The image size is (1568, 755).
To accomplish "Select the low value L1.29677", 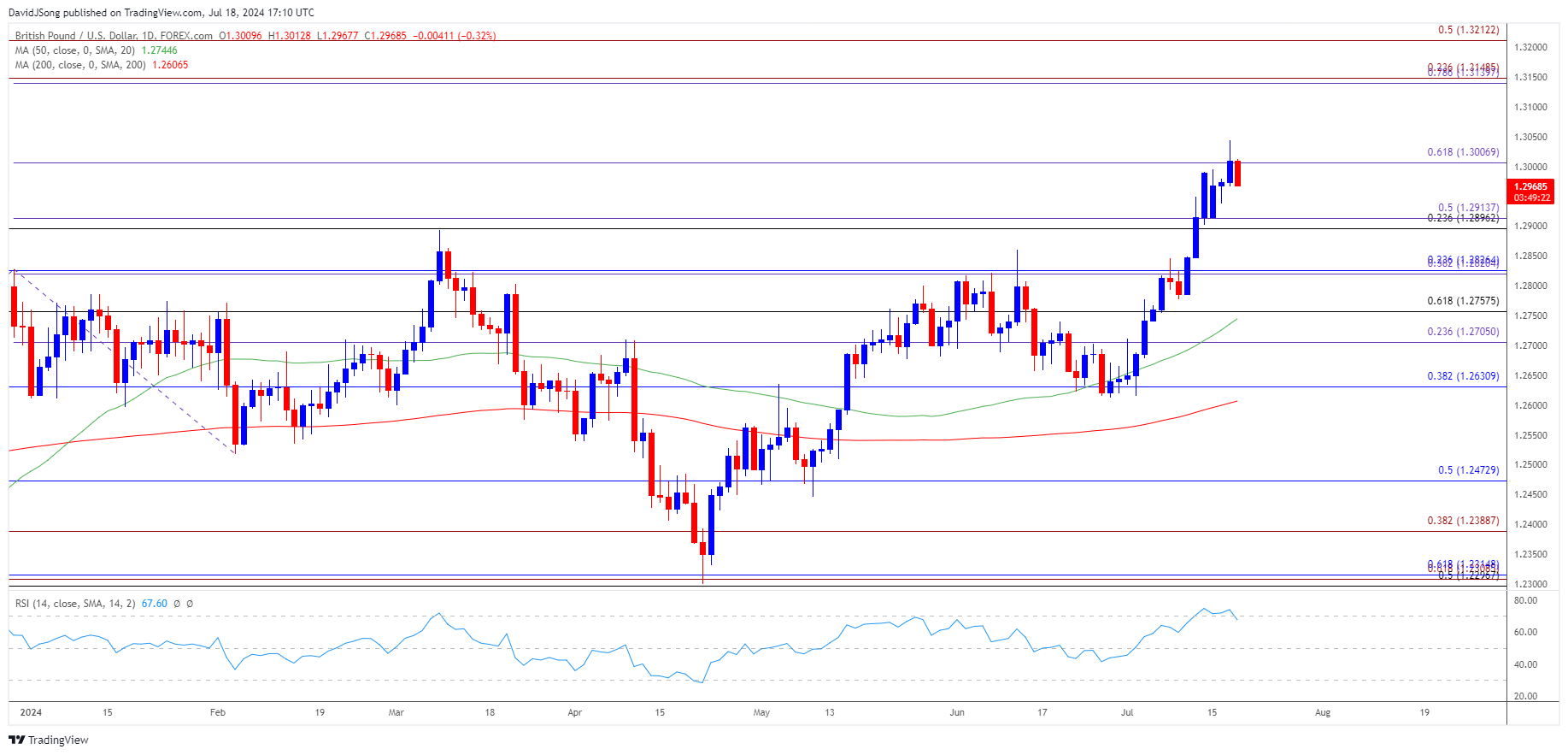I will tap(338, 36).
